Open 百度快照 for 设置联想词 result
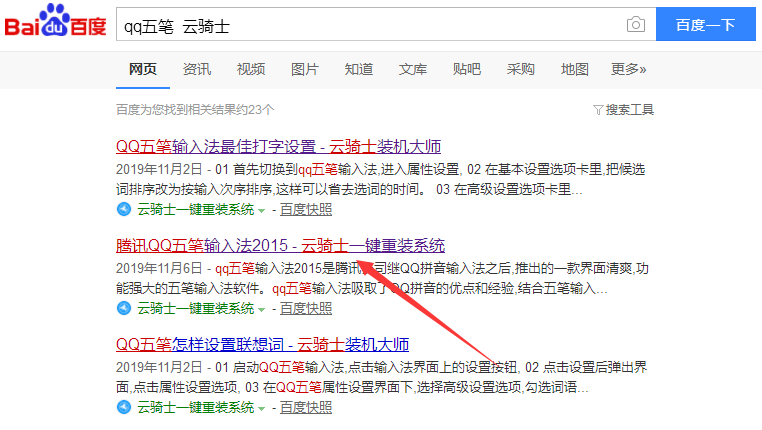 [306, 407]
